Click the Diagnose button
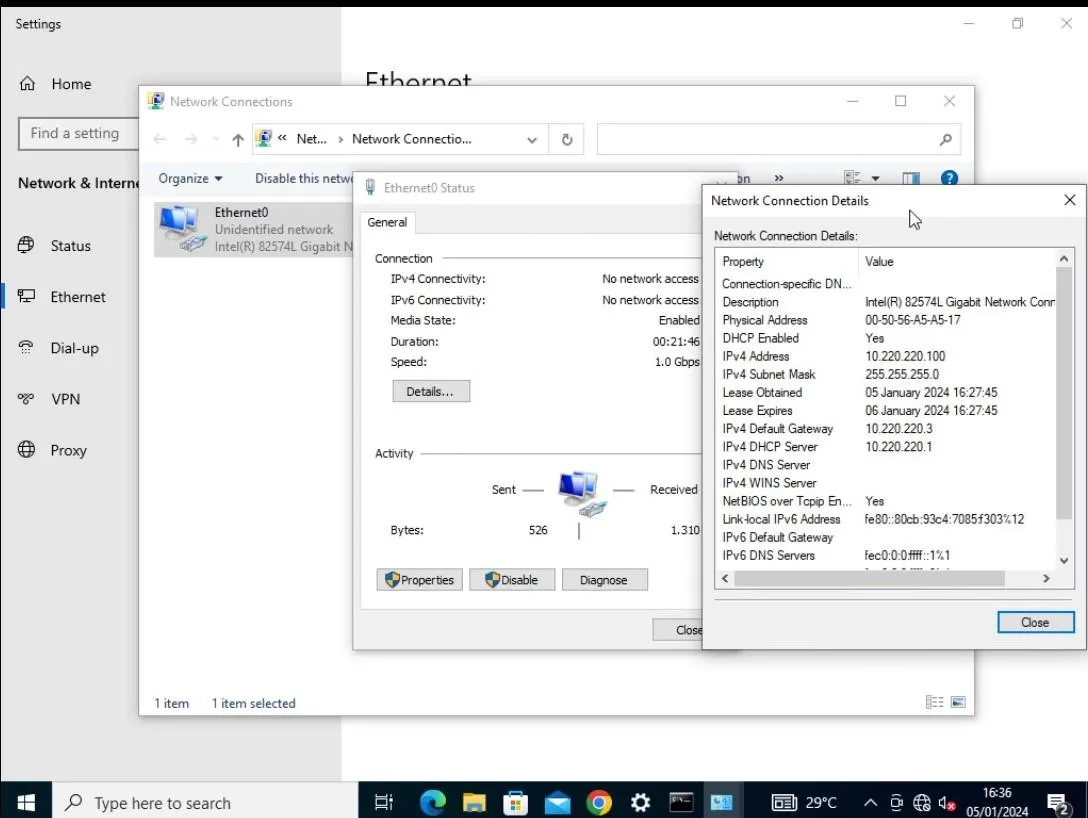The height and width of the screenshot is (818, 1088). 604,579
